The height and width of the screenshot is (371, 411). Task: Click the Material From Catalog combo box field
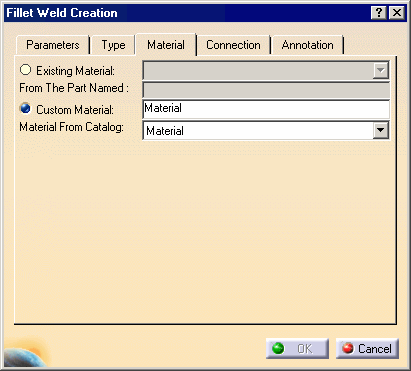266,130
